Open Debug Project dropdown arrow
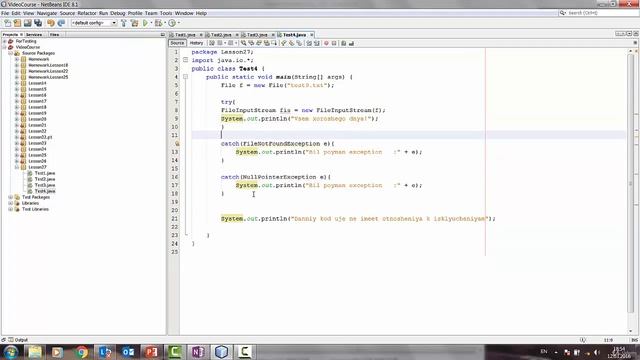This screenshot has height=360, width=640. [x=164, y=23]
